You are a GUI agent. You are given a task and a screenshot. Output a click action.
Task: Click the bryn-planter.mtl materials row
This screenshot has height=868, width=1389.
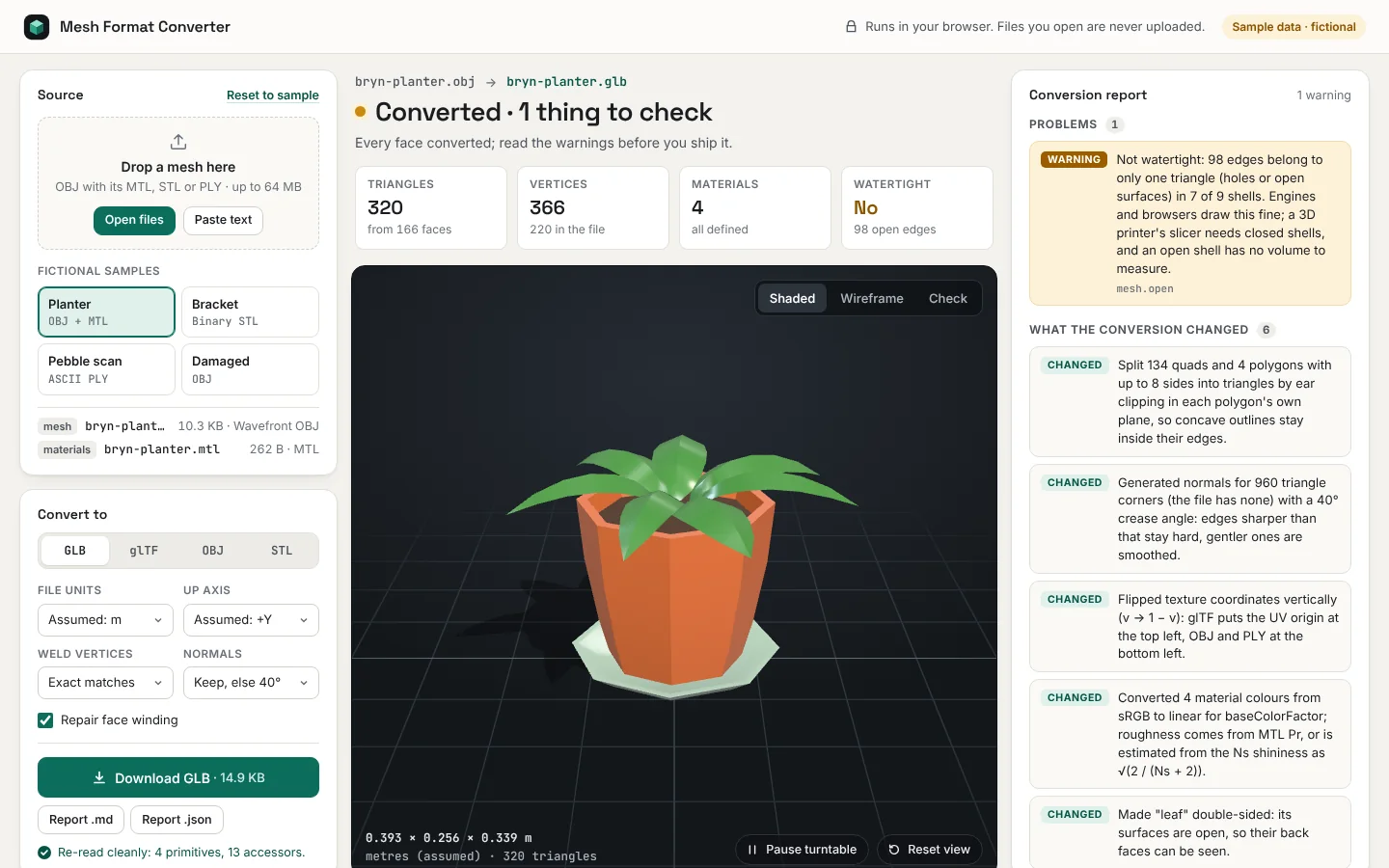pos(178,449)
